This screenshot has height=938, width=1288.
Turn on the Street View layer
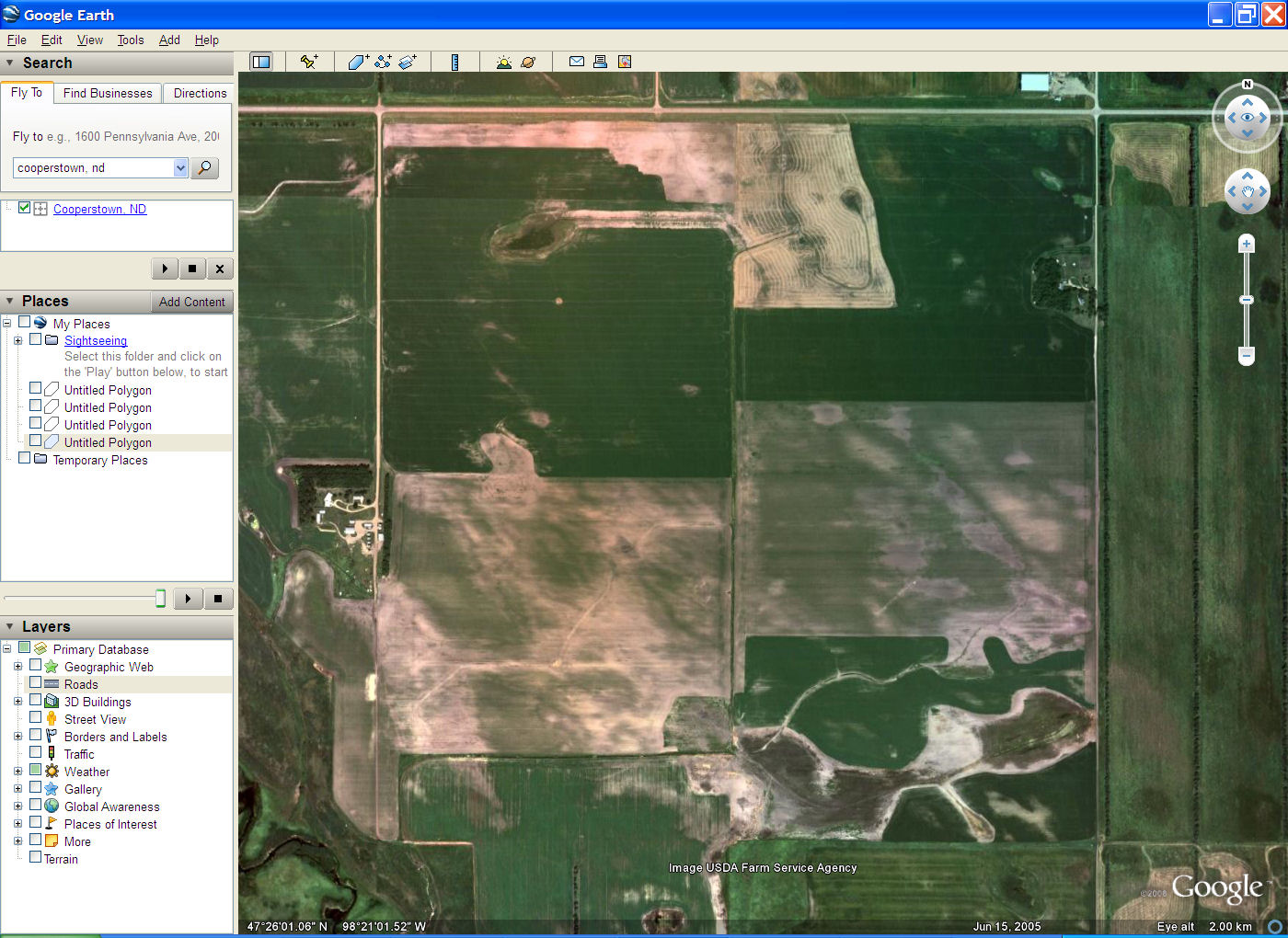pyautogui.click(x=36, y=717)
